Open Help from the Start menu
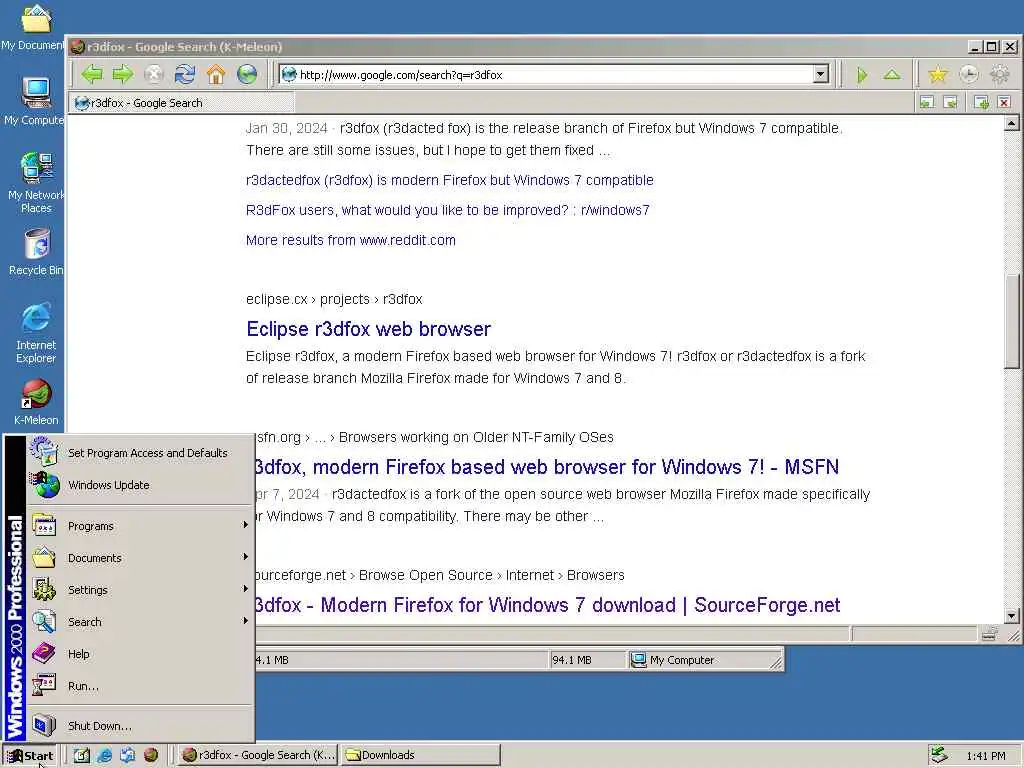1024x768 pixels. [x=140, y=654]
